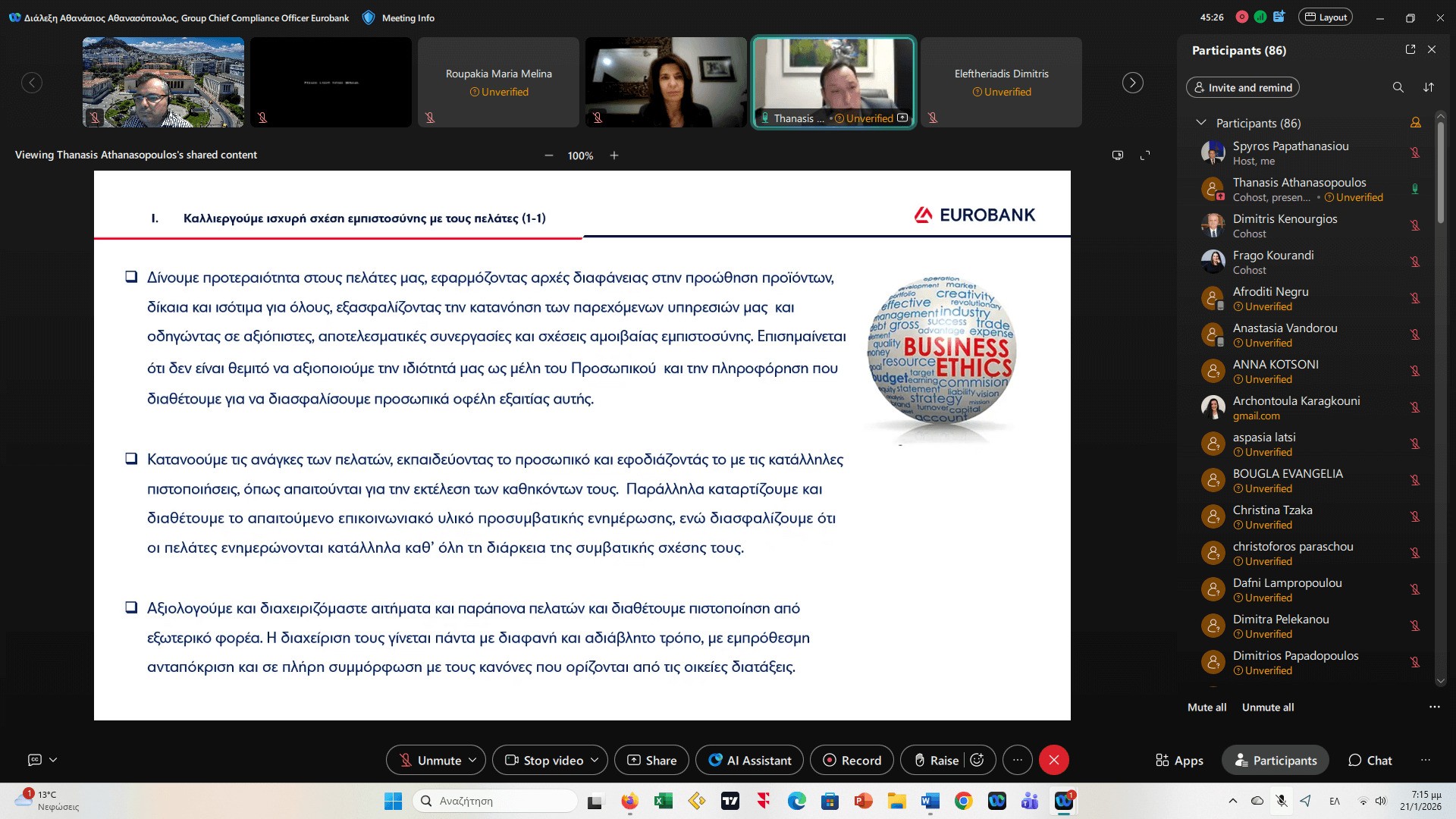Open Apps panel
The height and width of the screenshot is (819, 1456).
pos(1179,760)
